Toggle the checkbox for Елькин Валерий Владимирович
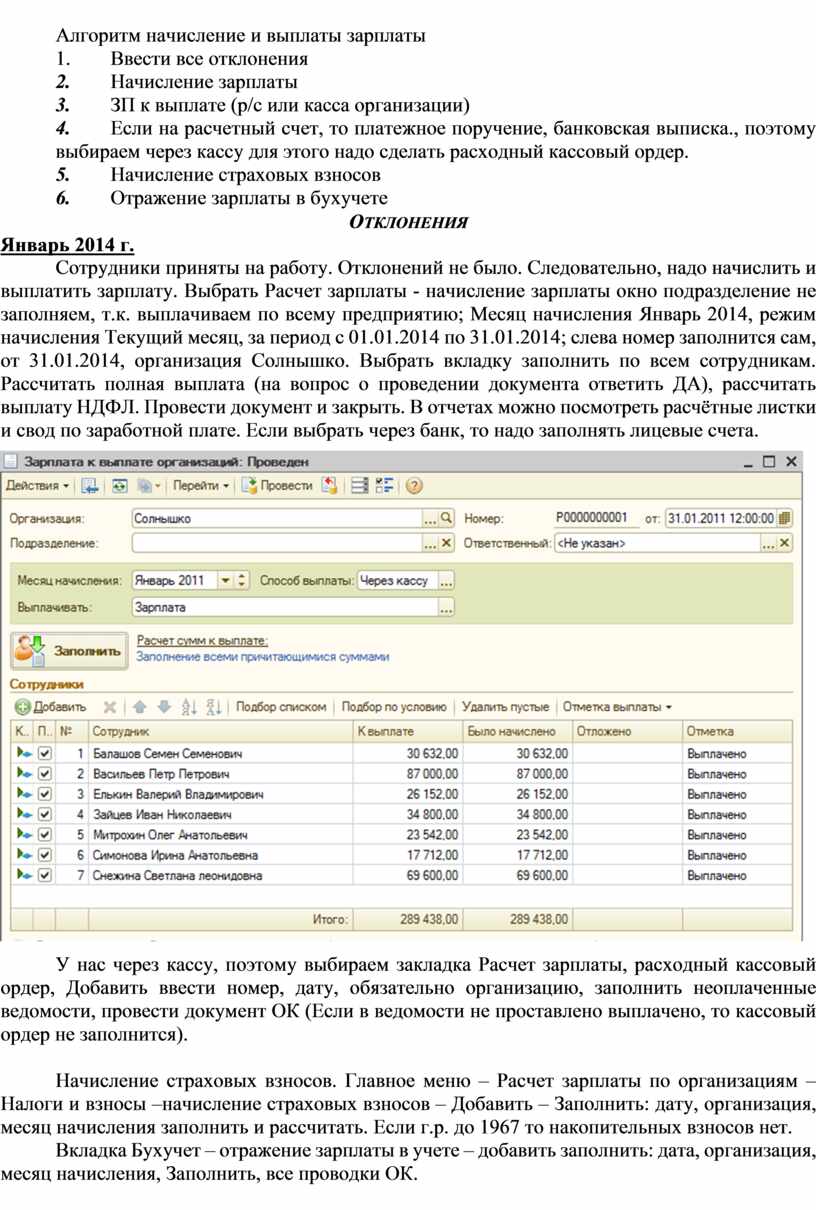 [44, 794]
